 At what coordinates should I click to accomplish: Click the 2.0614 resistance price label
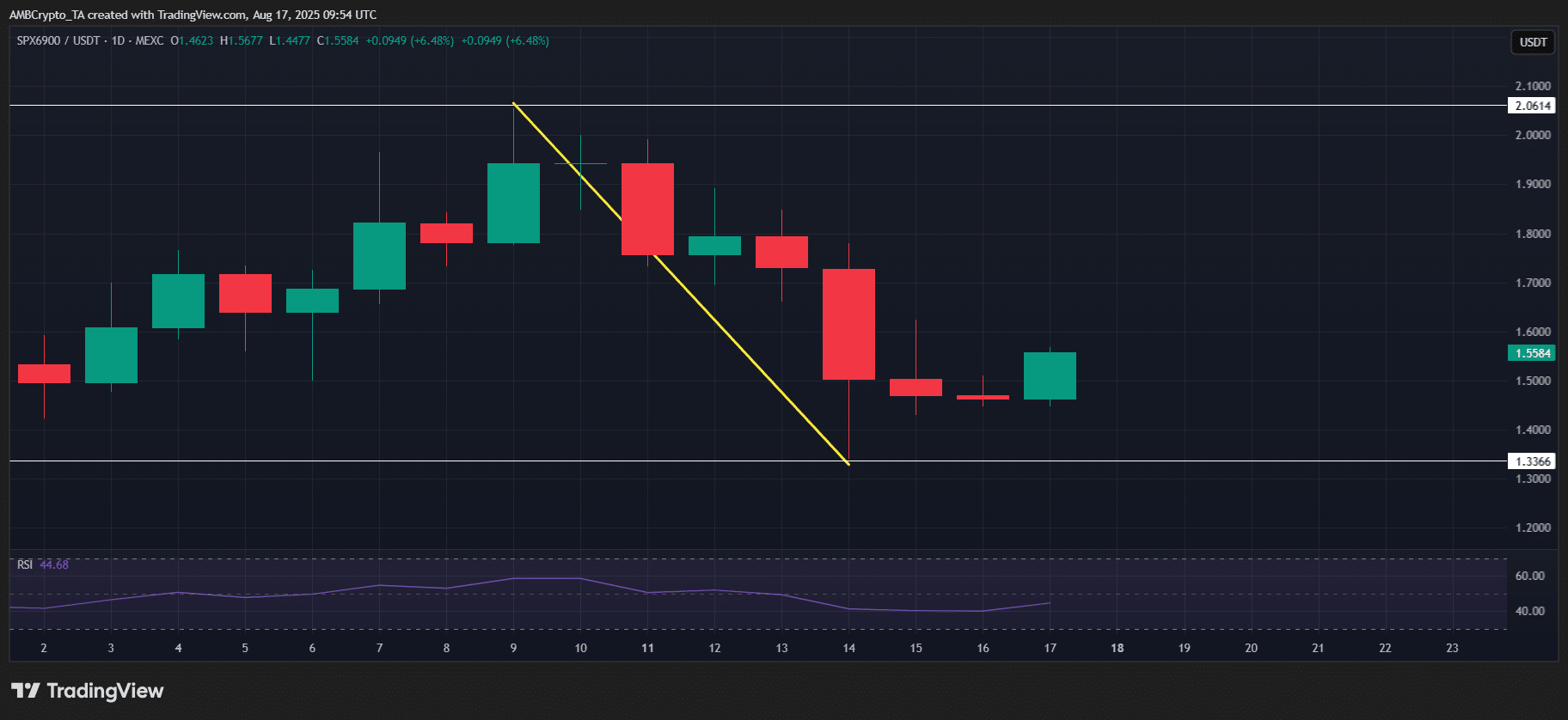1532,107
